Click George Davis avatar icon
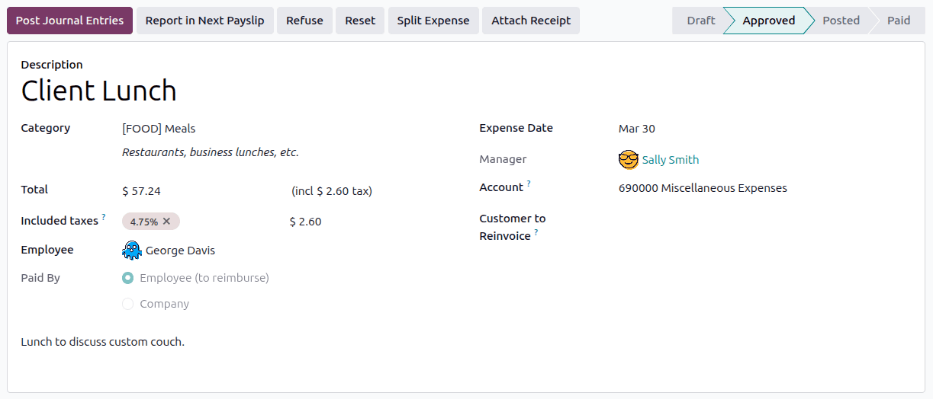 coord(132,250)
